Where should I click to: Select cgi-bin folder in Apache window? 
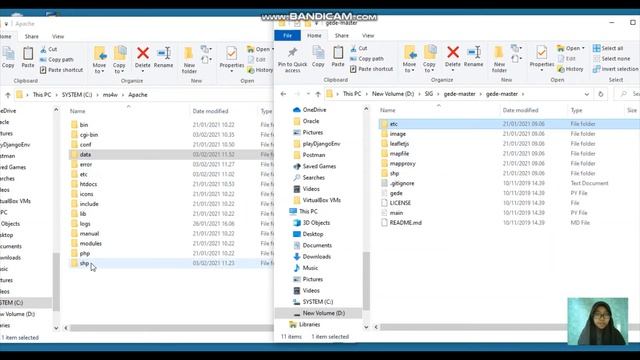pyautogui.click(x=89, y=135)
